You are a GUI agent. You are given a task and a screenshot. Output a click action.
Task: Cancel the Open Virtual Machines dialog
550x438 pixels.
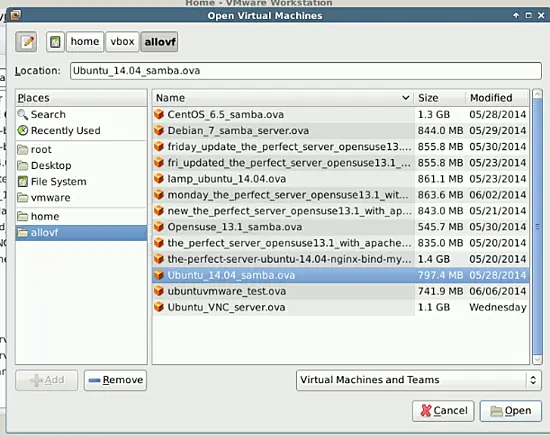click(x=443, y=411)
